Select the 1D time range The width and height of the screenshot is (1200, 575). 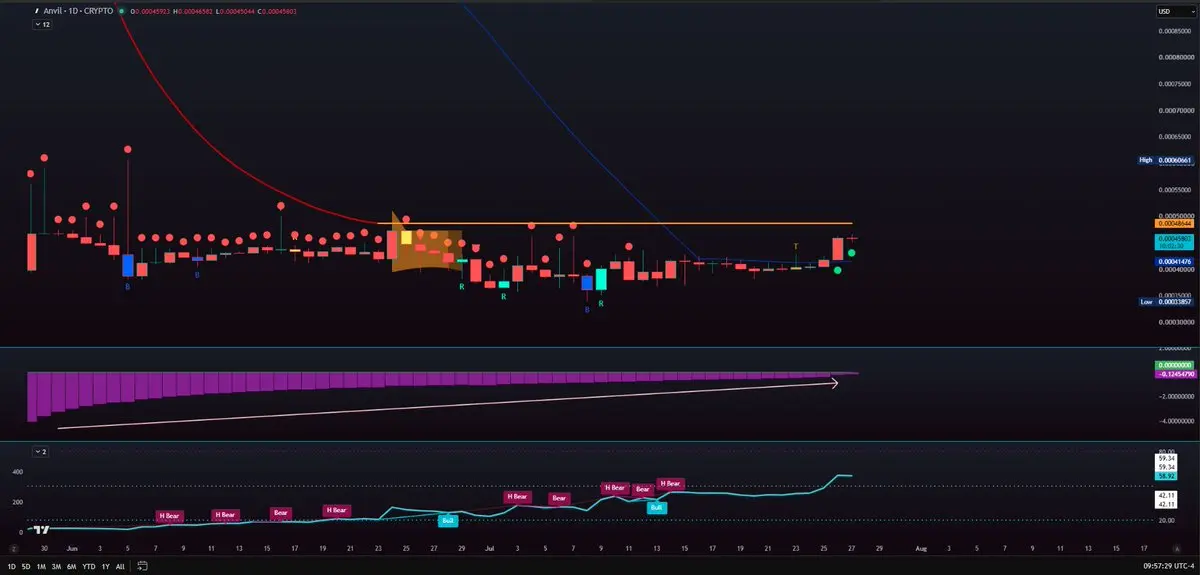[x=11, y=566]
